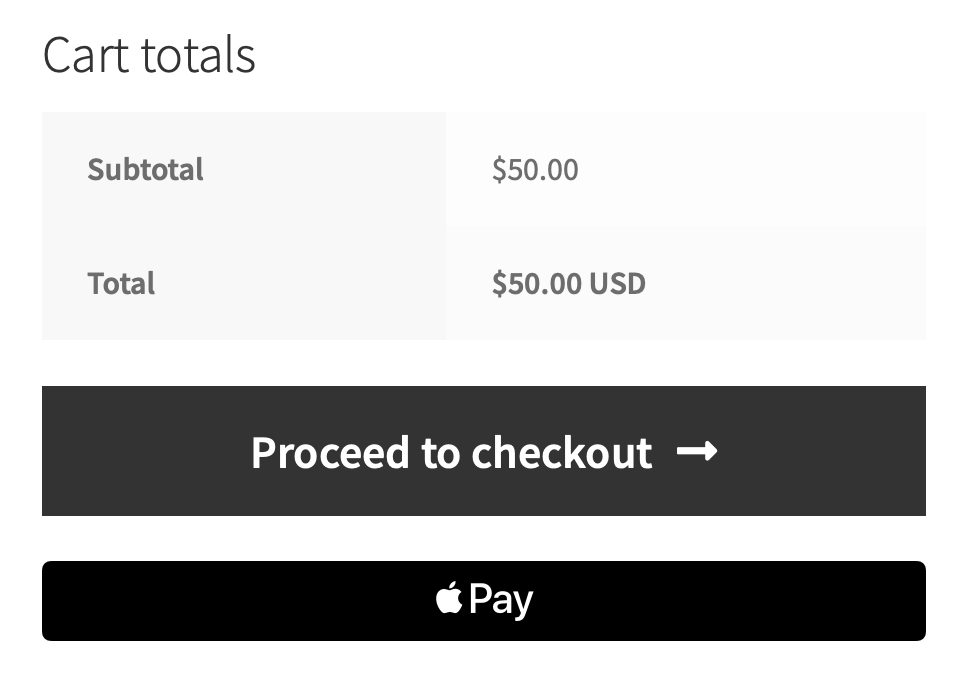Click the Proceed to checkout button
The image size is (970, 684).
click(x=483, y=451)
